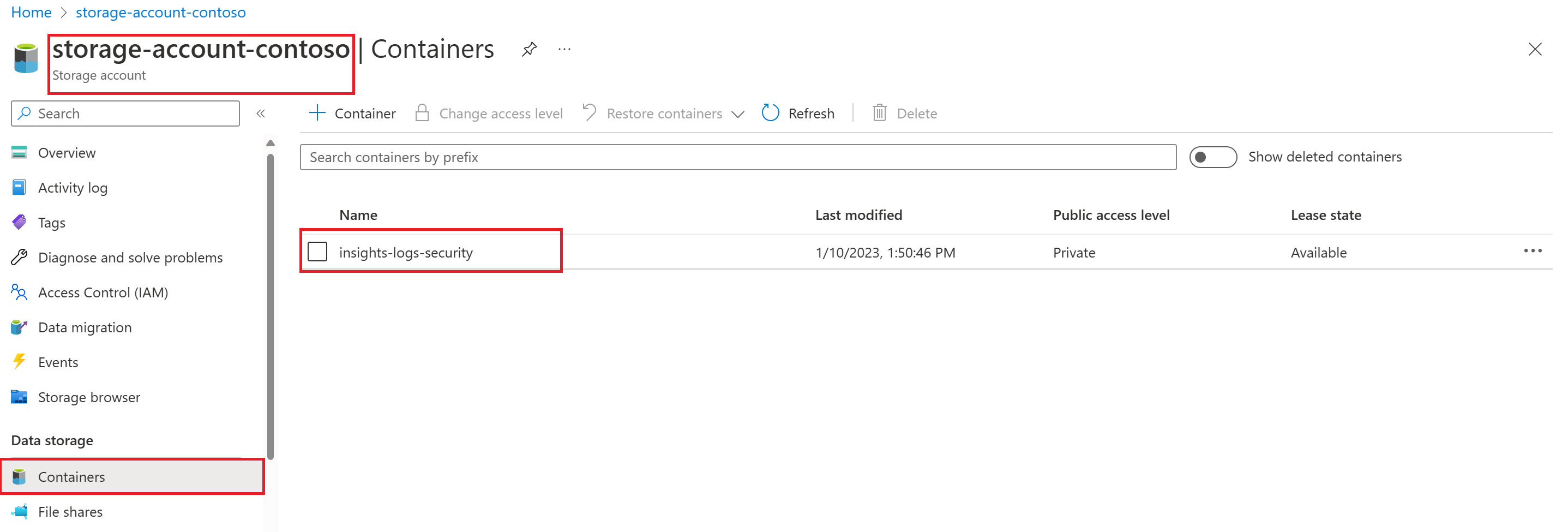The height and width of the screenshot is (532, 1568).
Task: Sort by the Name column header
Action: tap(358, 215)
